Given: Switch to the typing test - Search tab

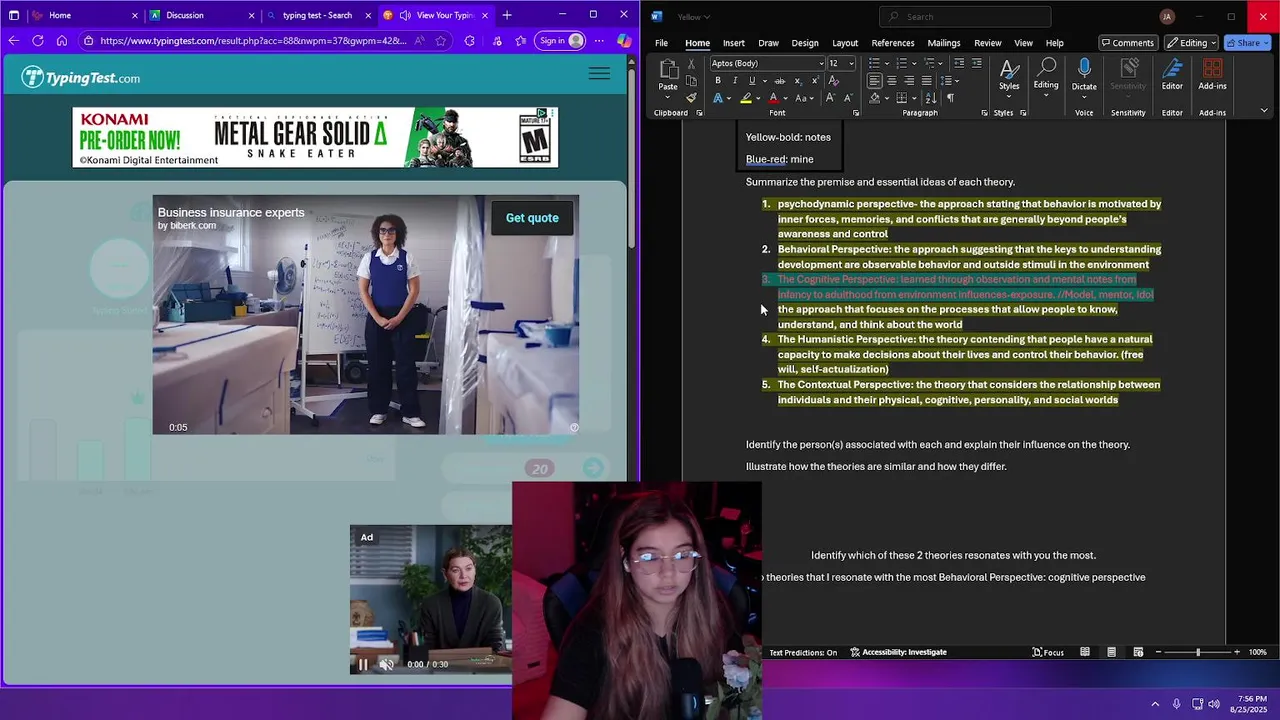Looking at the screenshot, I should tap(318, 15).
